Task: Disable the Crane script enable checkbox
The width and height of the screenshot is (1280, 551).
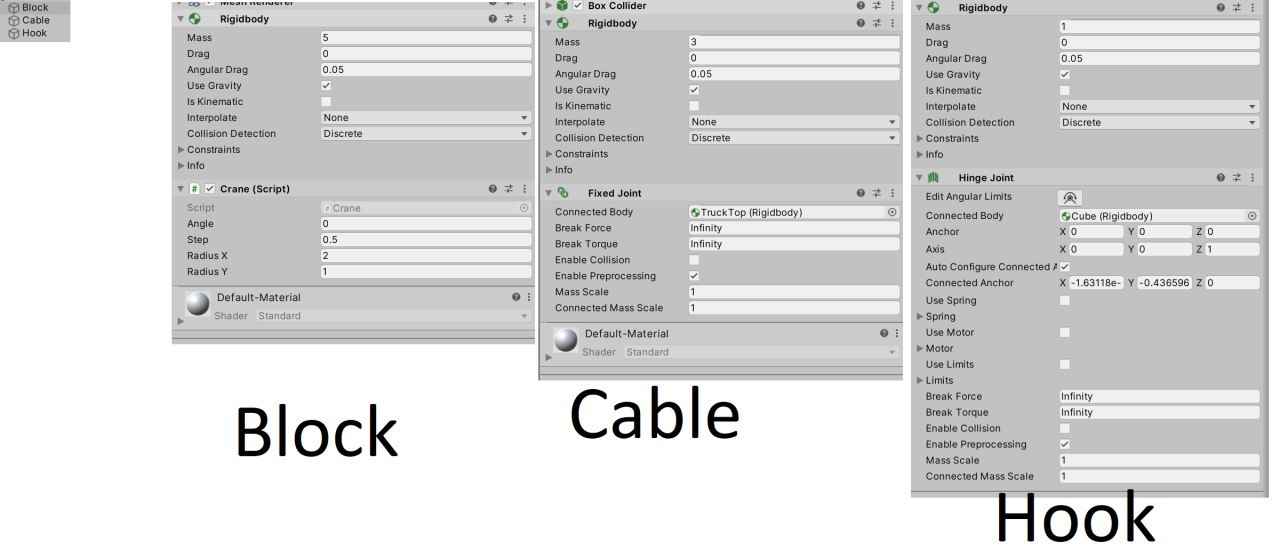Action: pos(210,189)
